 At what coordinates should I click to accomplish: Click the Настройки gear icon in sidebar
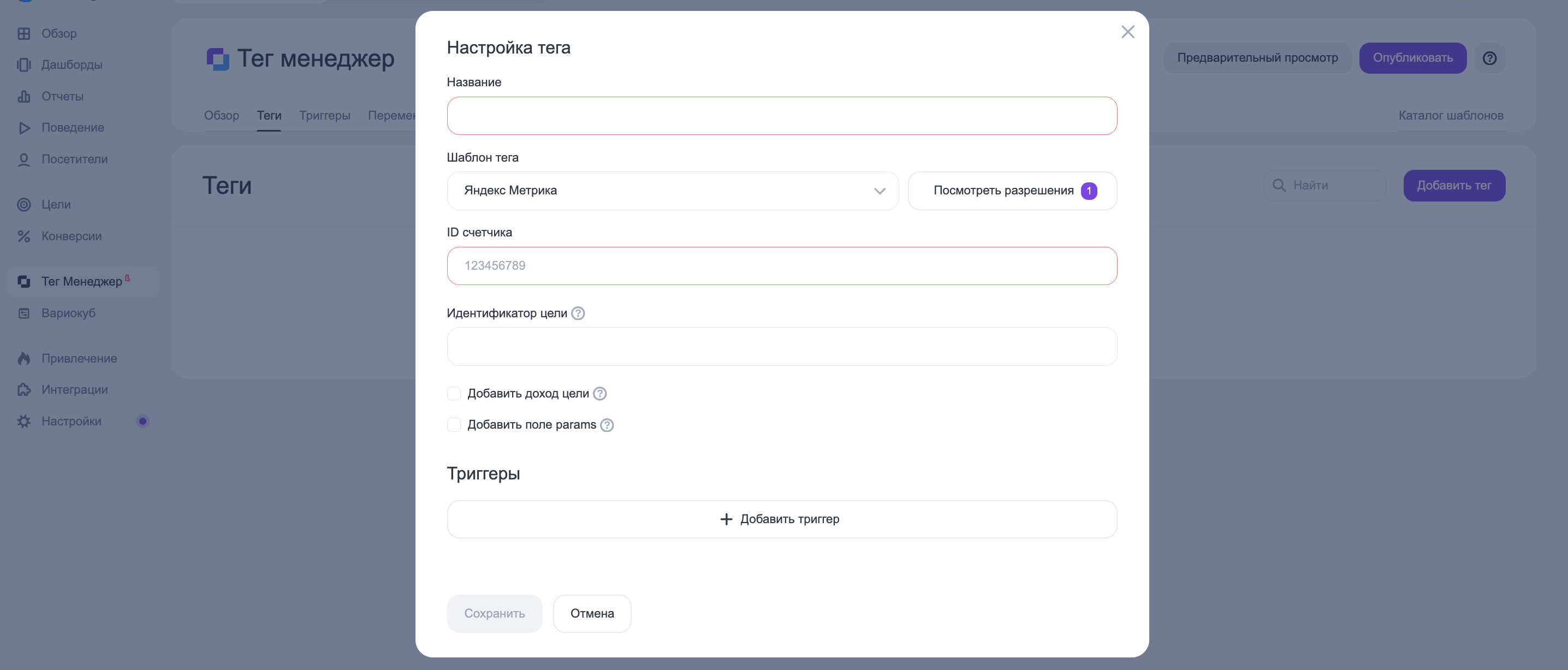point(23,421)
